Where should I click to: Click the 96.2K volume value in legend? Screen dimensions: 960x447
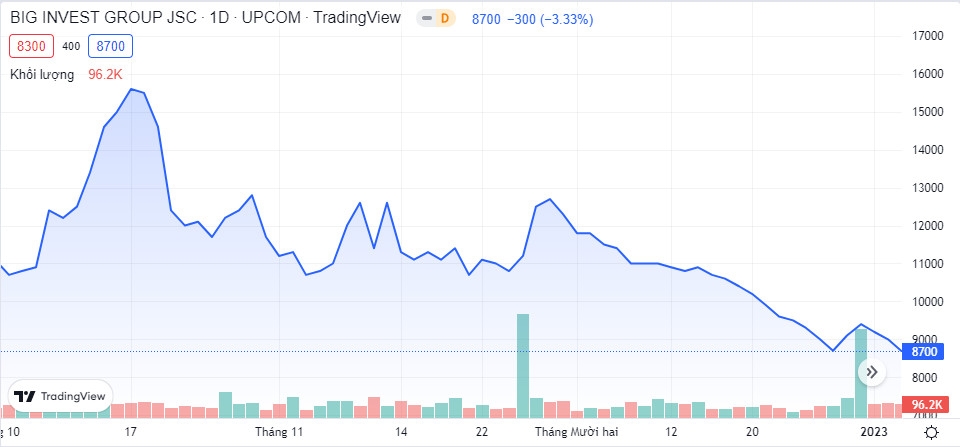[104, 74]
